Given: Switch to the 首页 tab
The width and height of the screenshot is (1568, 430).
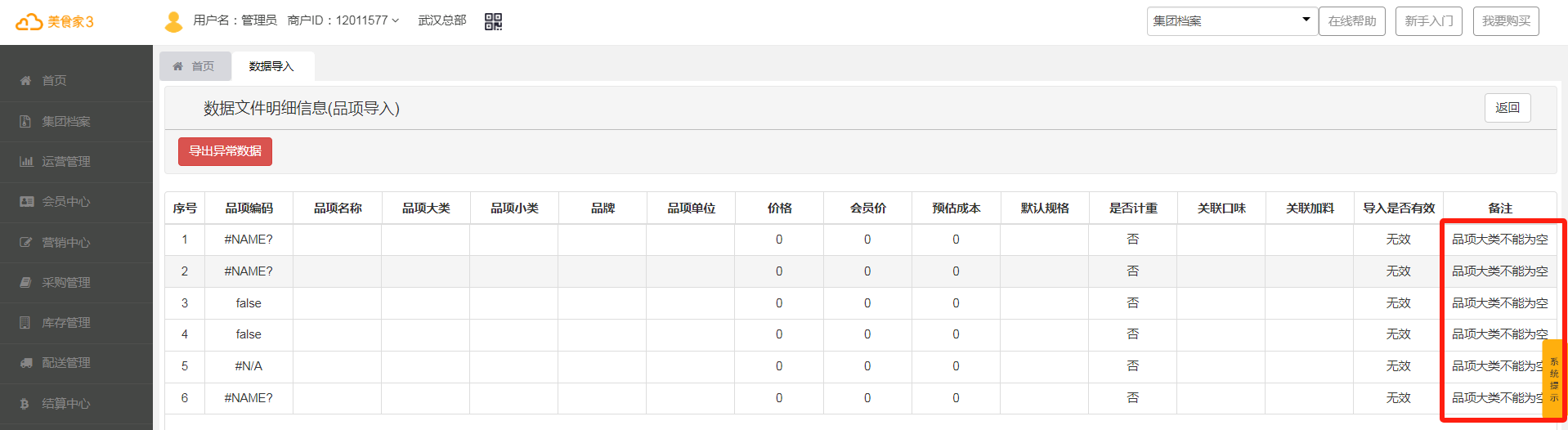Looking at the screenshot, I should point(194,66).
